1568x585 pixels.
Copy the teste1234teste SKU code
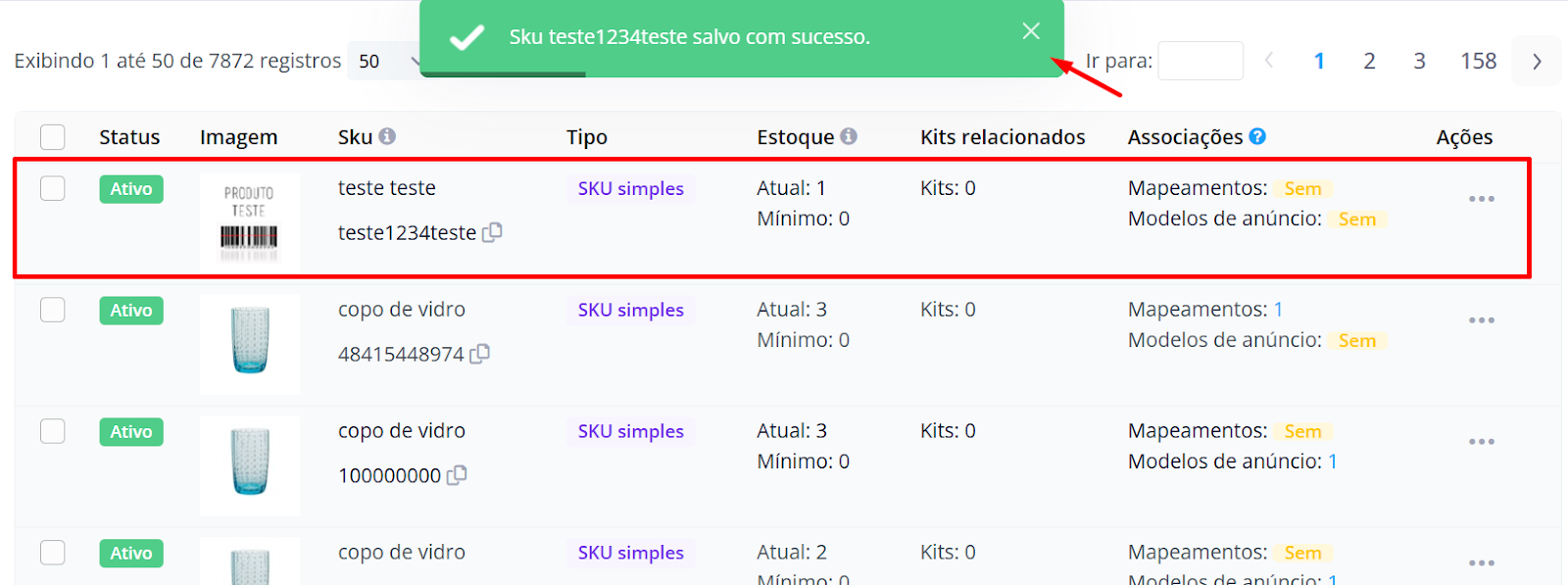point(492,232)
